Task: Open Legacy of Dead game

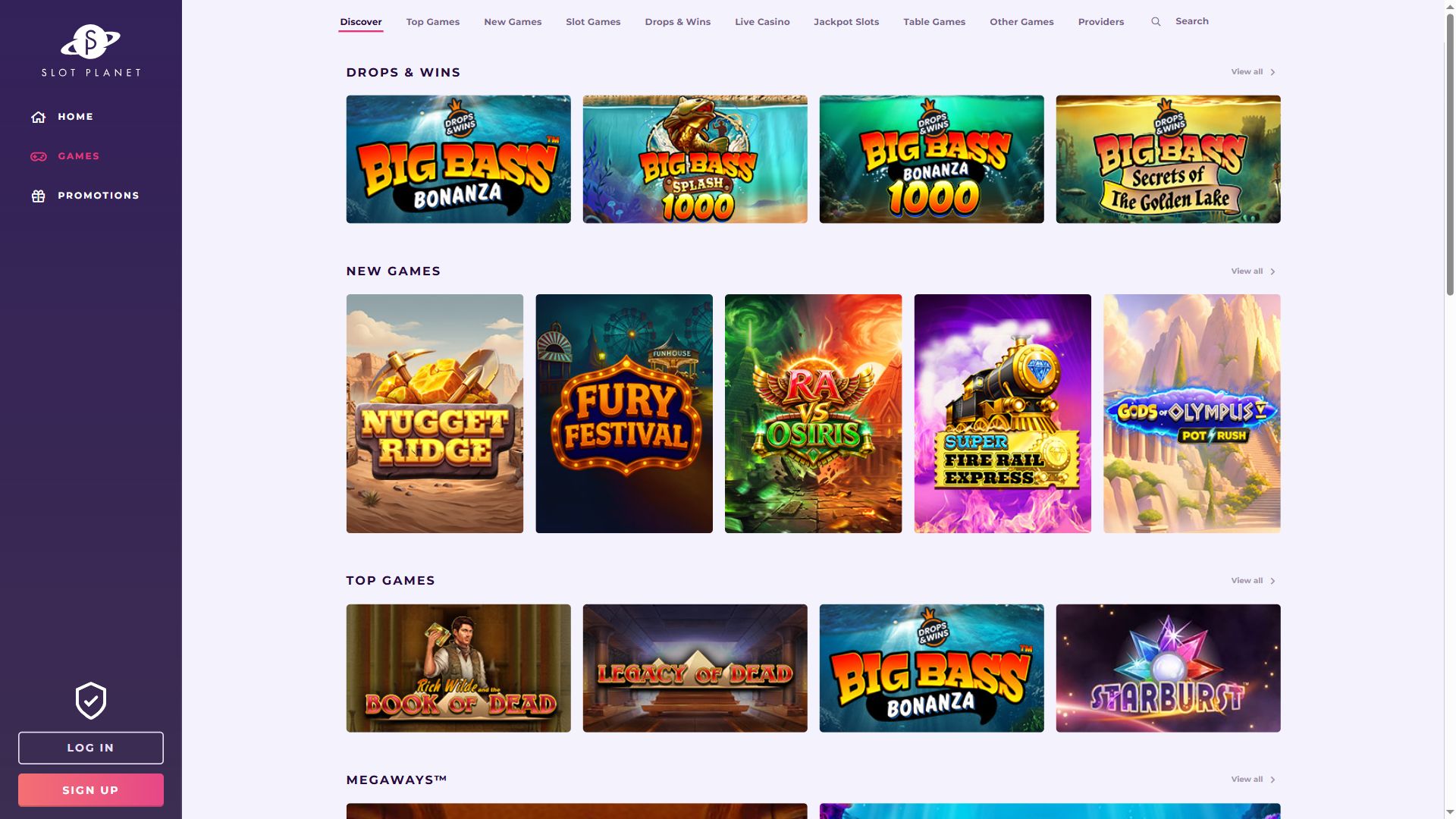Action: coord(695,668)
